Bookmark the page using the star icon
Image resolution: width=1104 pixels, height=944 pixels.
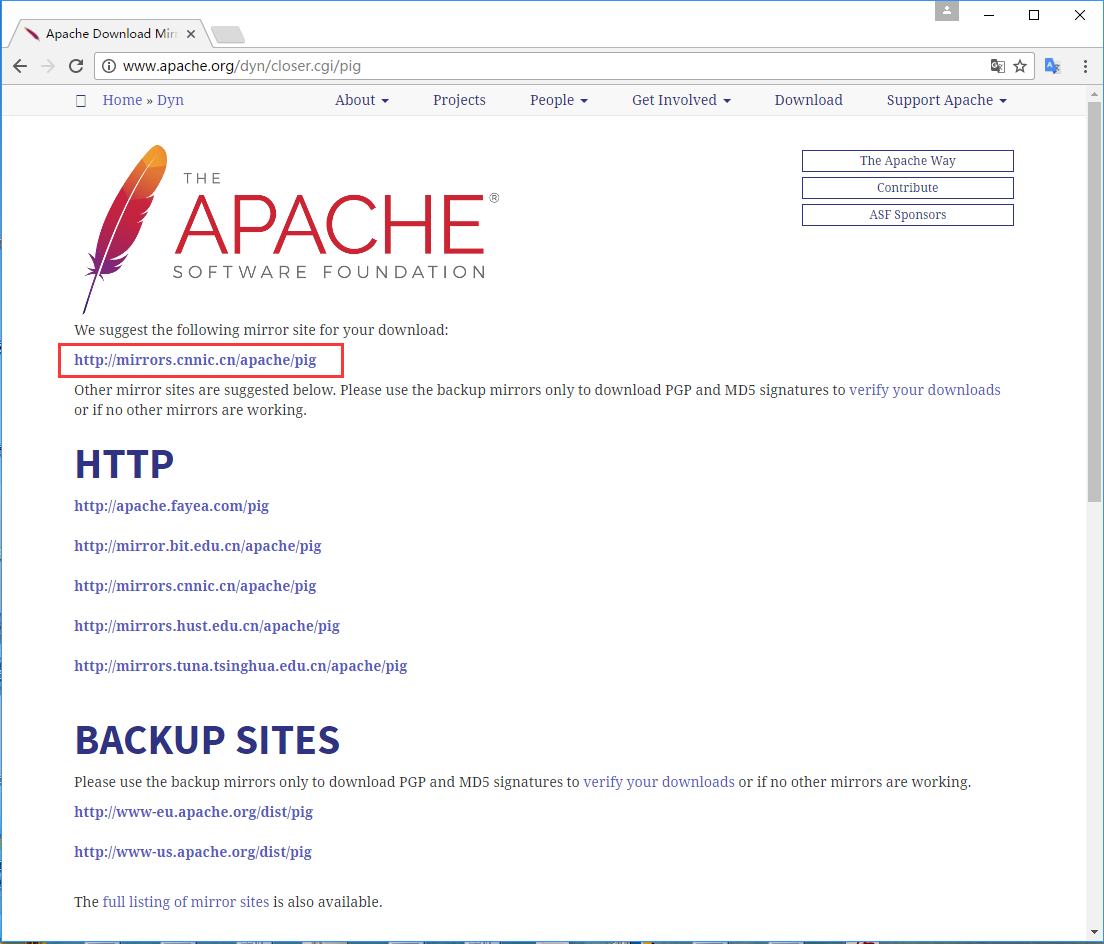(1020, 65)
